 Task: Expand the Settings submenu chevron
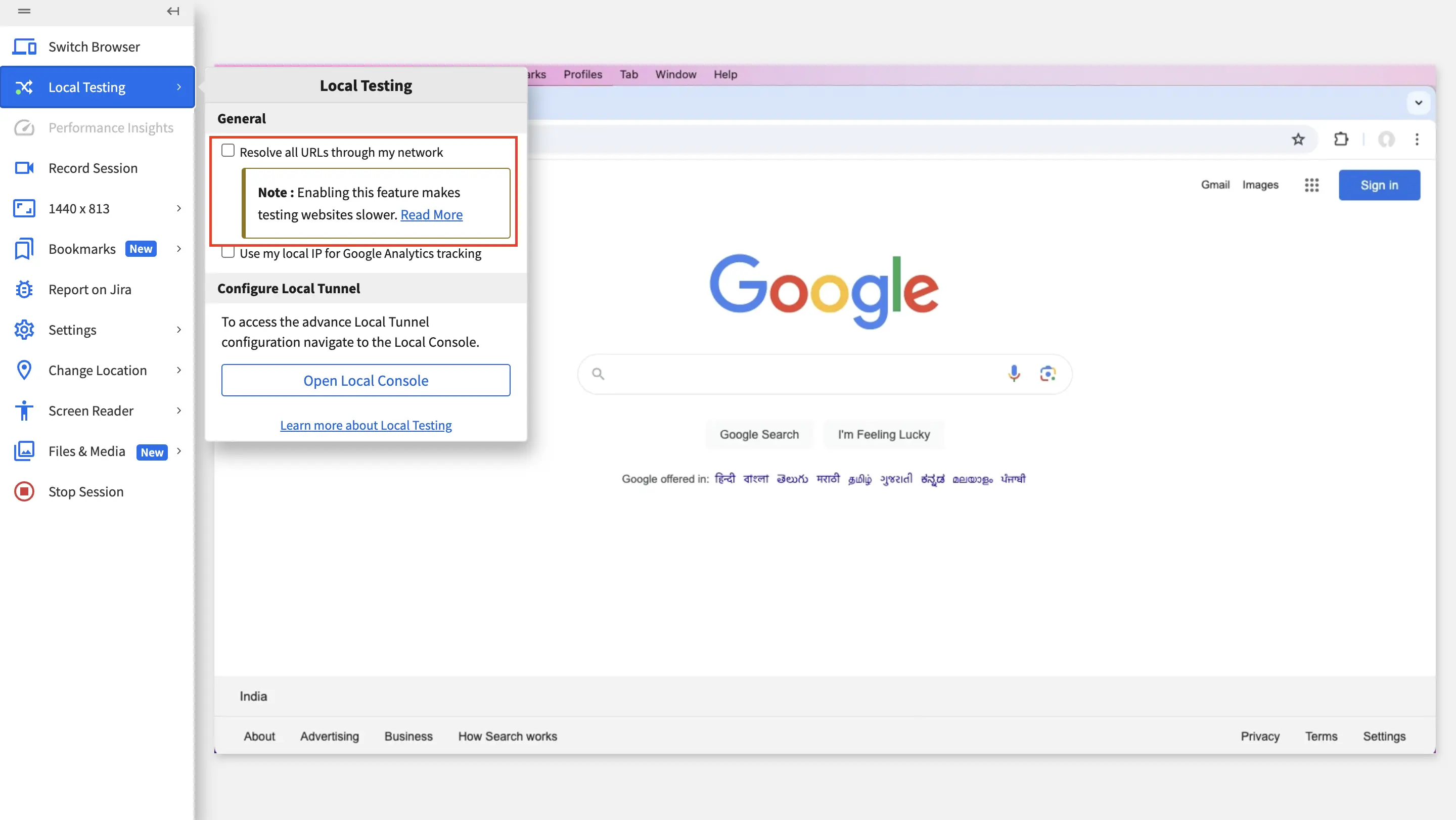pos(179,330)
